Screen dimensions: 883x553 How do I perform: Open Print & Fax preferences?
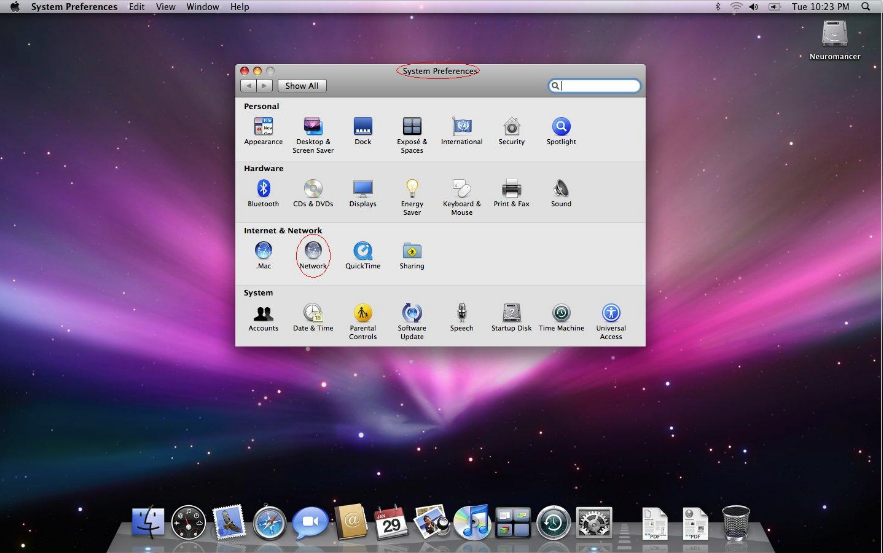(x=511, y=193)
